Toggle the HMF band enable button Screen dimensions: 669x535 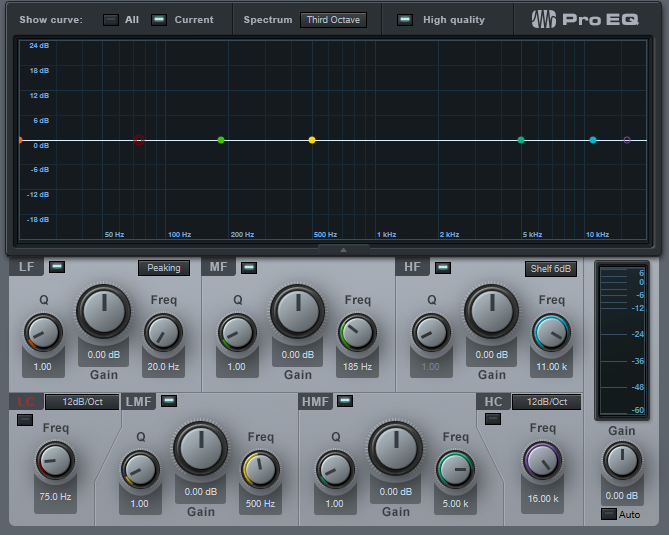coord(345,401)
